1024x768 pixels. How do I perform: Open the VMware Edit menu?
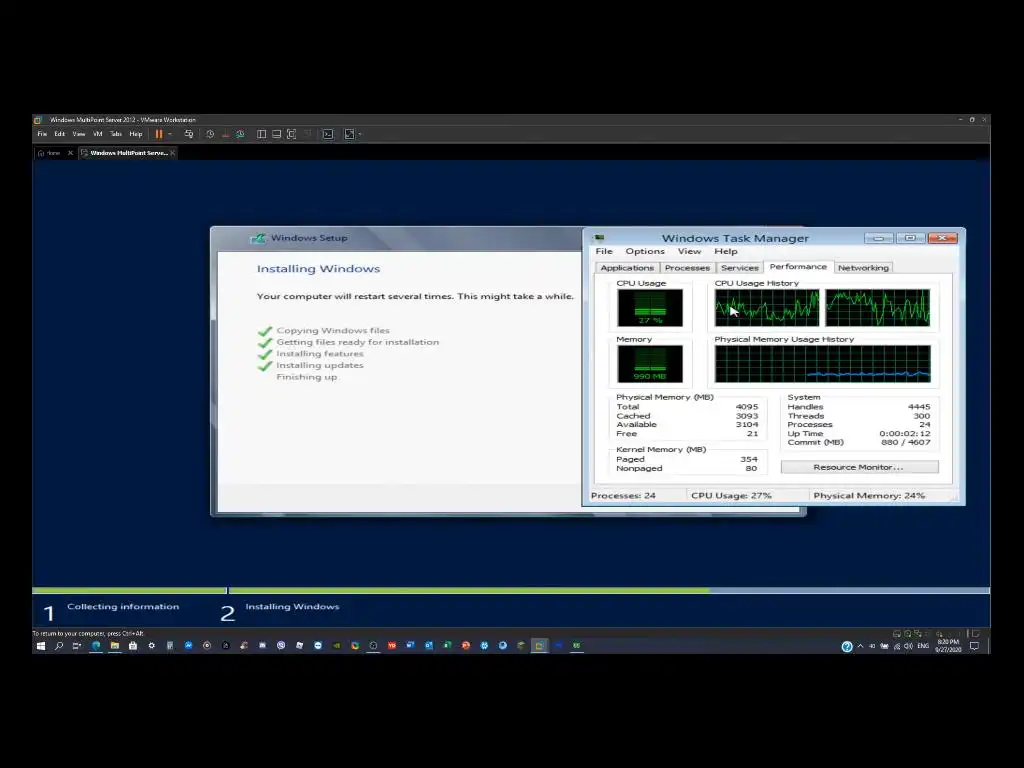(59, 134)
